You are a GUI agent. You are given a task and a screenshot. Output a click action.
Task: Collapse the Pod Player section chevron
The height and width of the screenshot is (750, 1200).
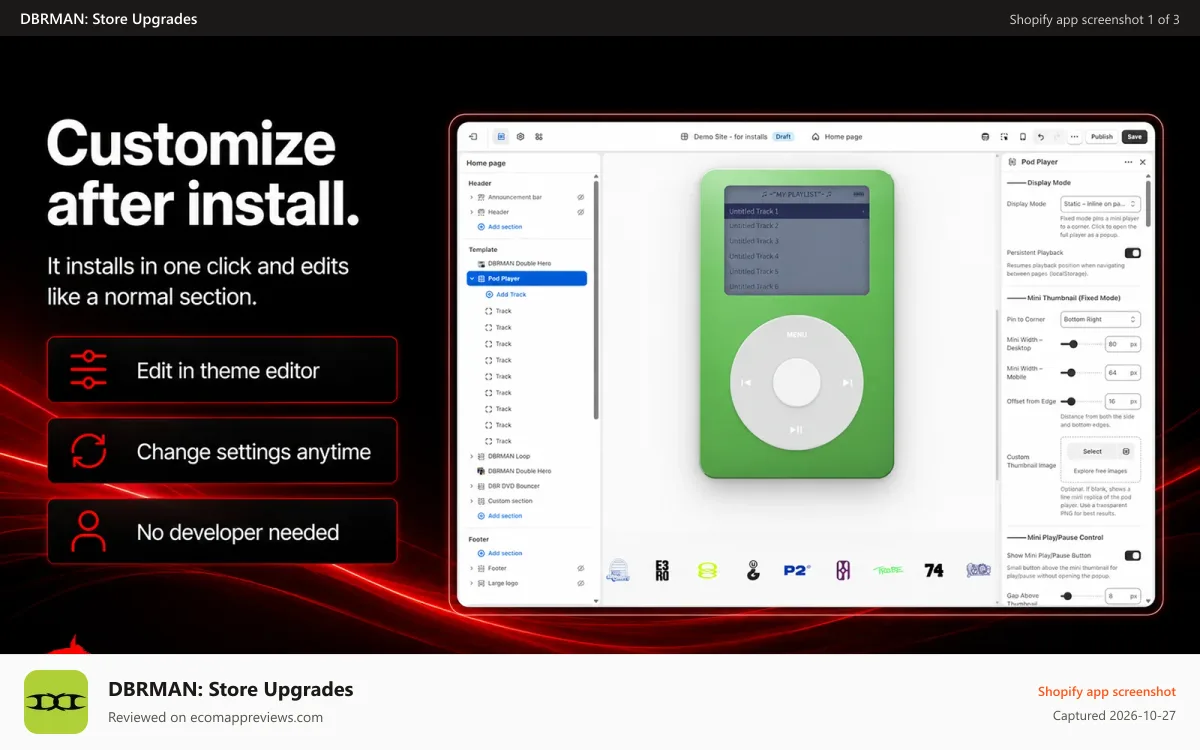471,279
